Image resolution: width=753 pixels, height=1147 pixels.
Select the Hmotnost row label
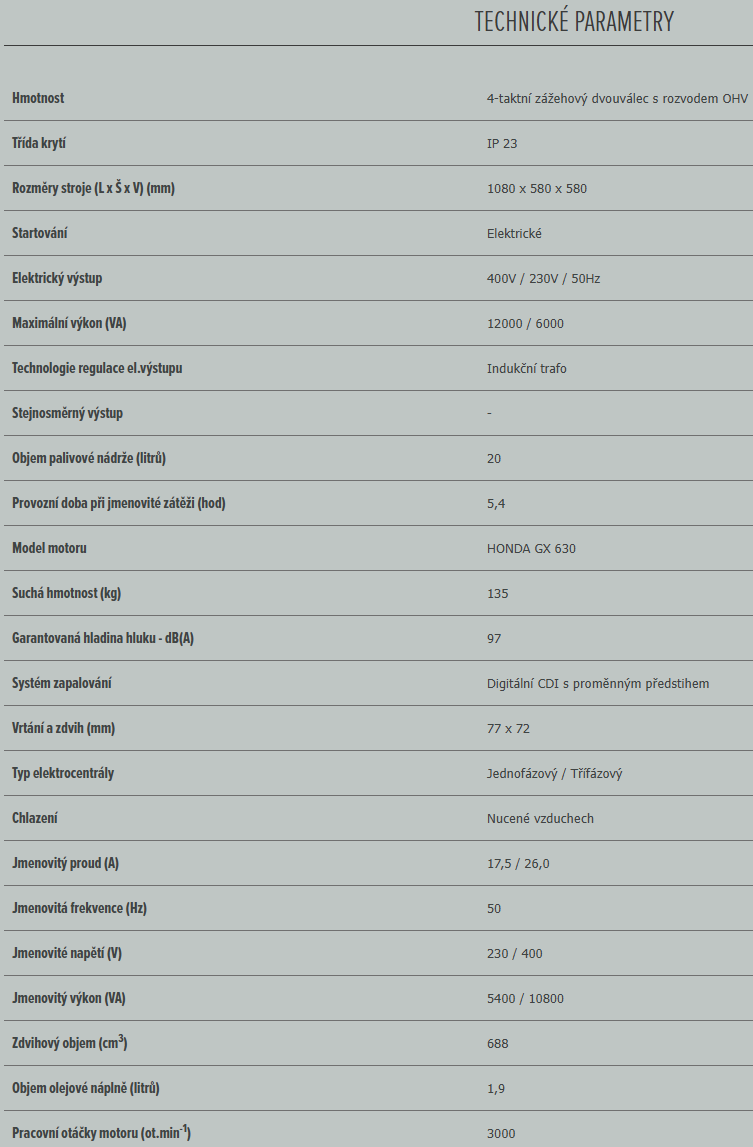(38, 98)
